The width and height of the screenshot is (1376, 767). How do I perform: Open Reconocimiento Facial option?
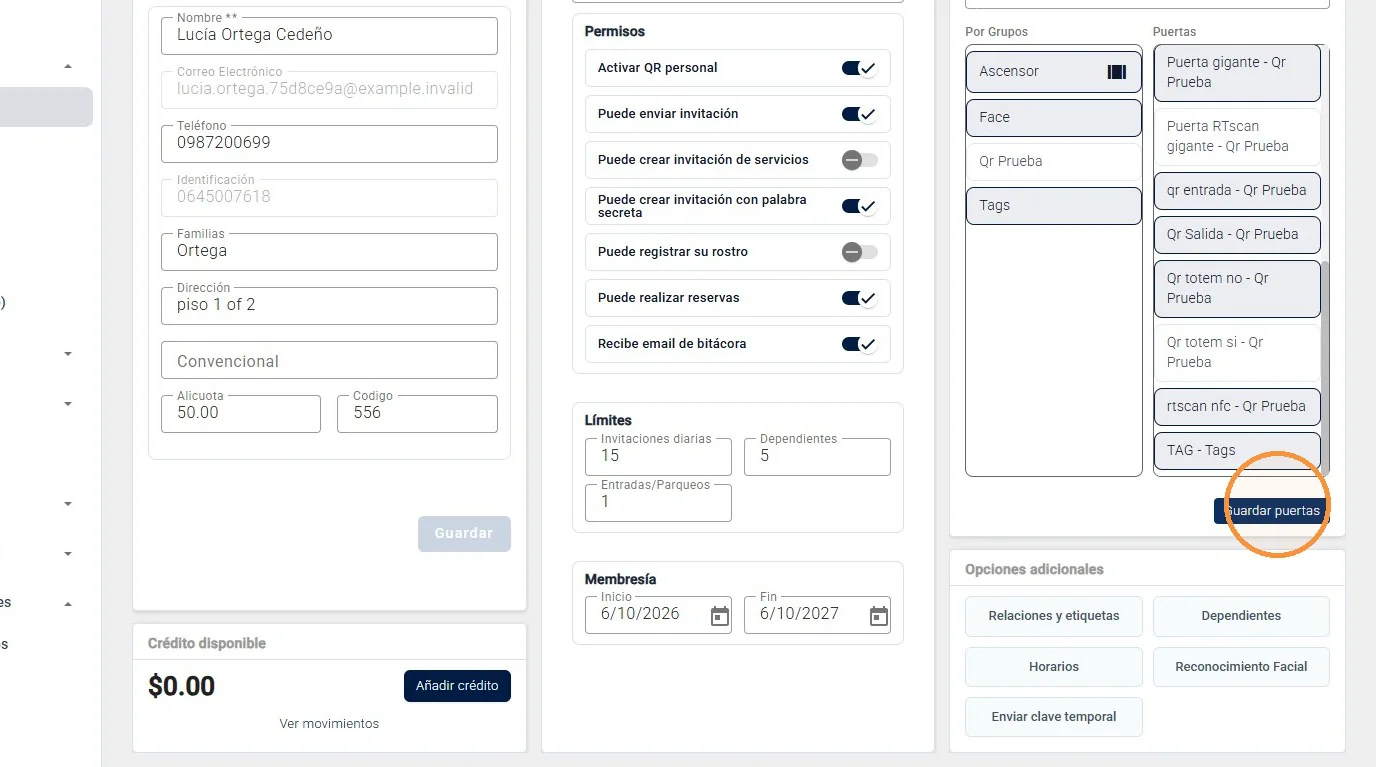pyautogui.click(x=1241, y=667)
